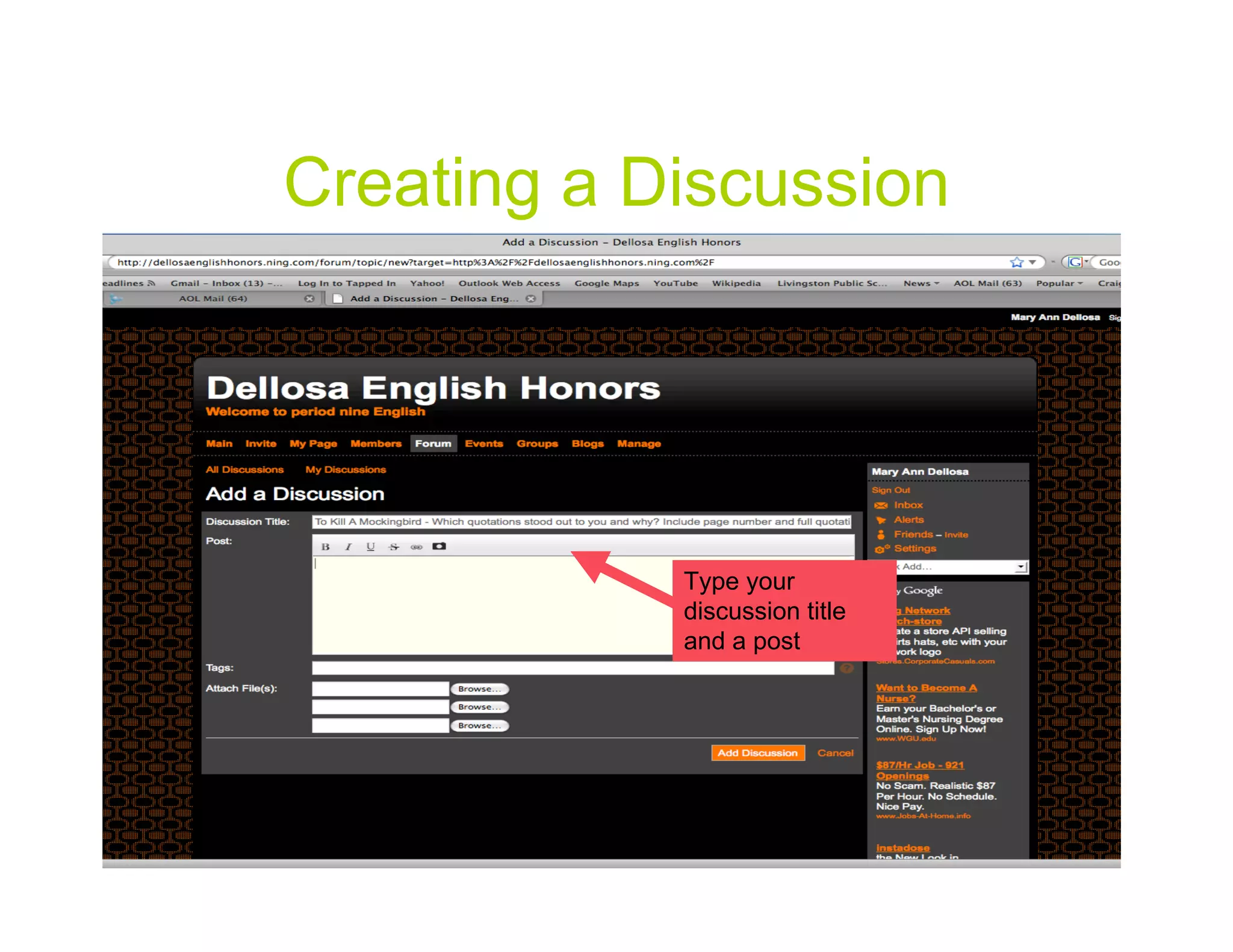Bookmark page with star icon
1233x952 pixels.
tap(1016, 262)
